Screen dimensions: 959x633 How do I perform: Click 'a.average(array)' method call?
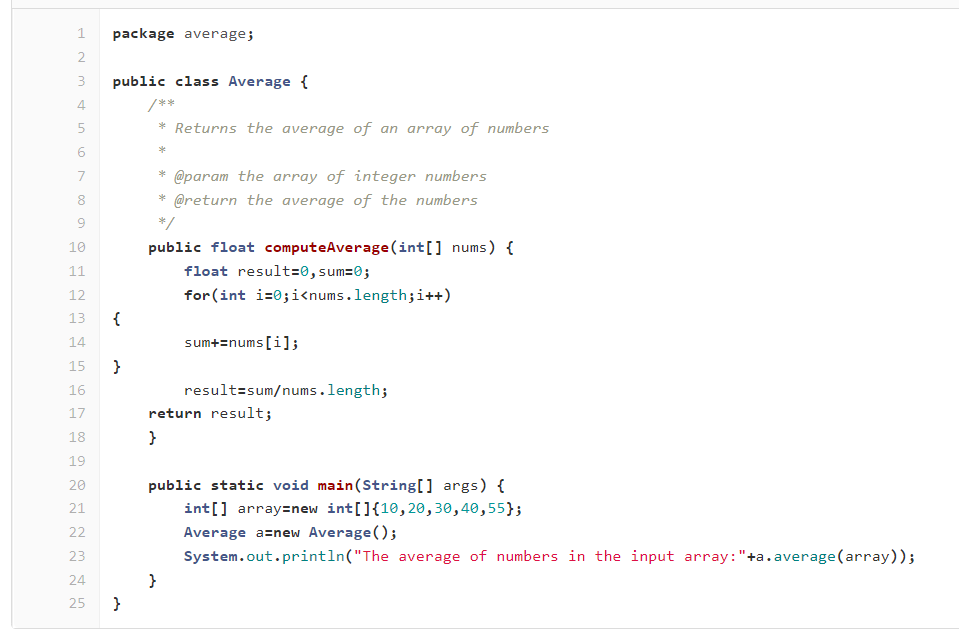click(826, 557)
